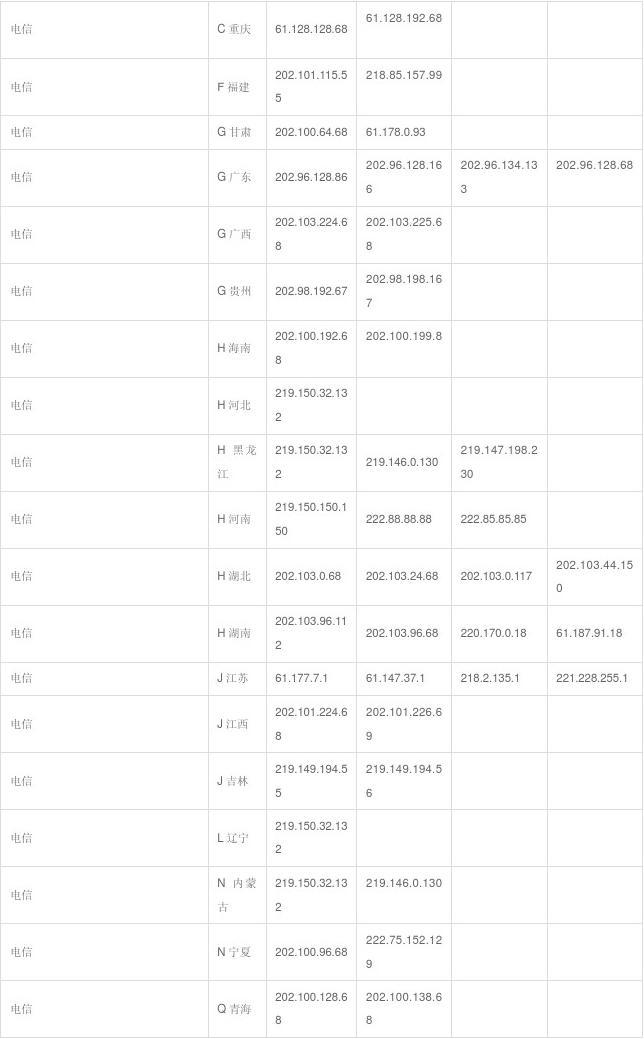Select the 222.75.152.129 address in 宁夏 row

pyautogui.click(x=403, y=952)
